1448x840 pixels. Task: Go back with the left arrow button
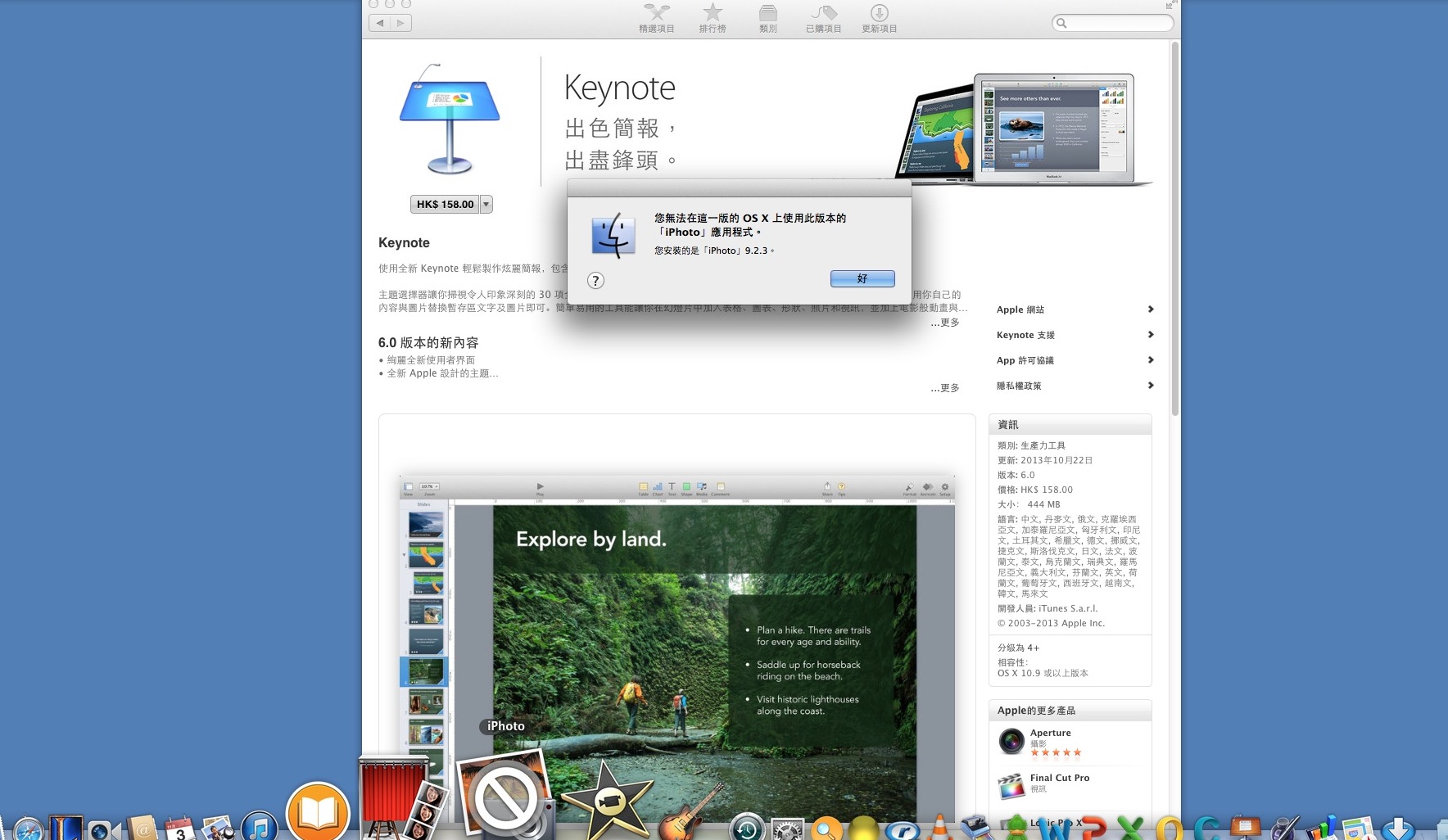tap(380, 23)
